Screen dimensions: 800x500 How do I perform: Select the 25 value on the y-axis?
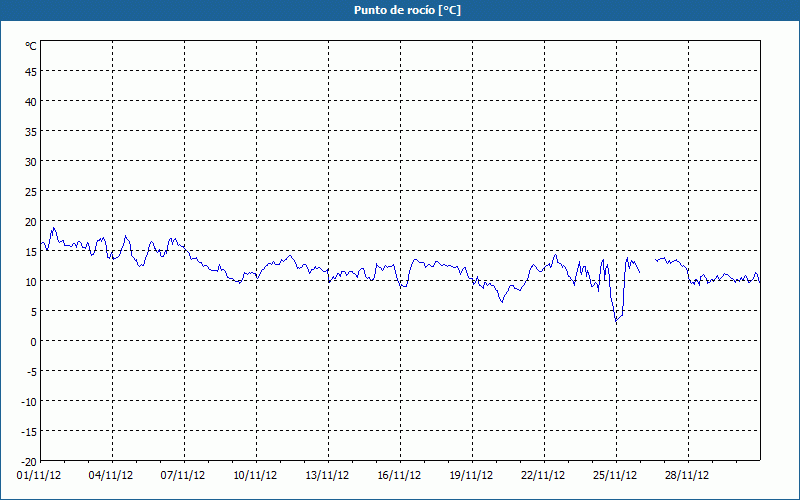[31, 192]
